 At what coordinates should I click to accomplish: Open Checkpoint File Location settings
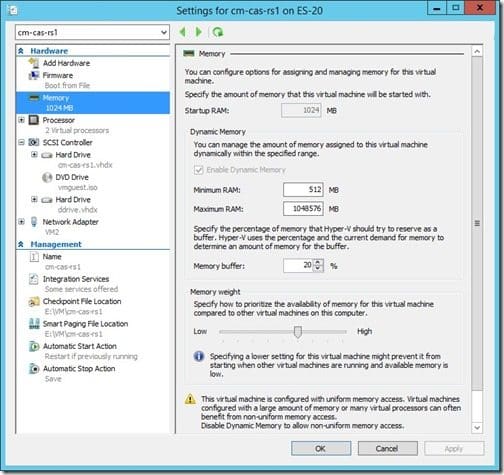point(82,301)
